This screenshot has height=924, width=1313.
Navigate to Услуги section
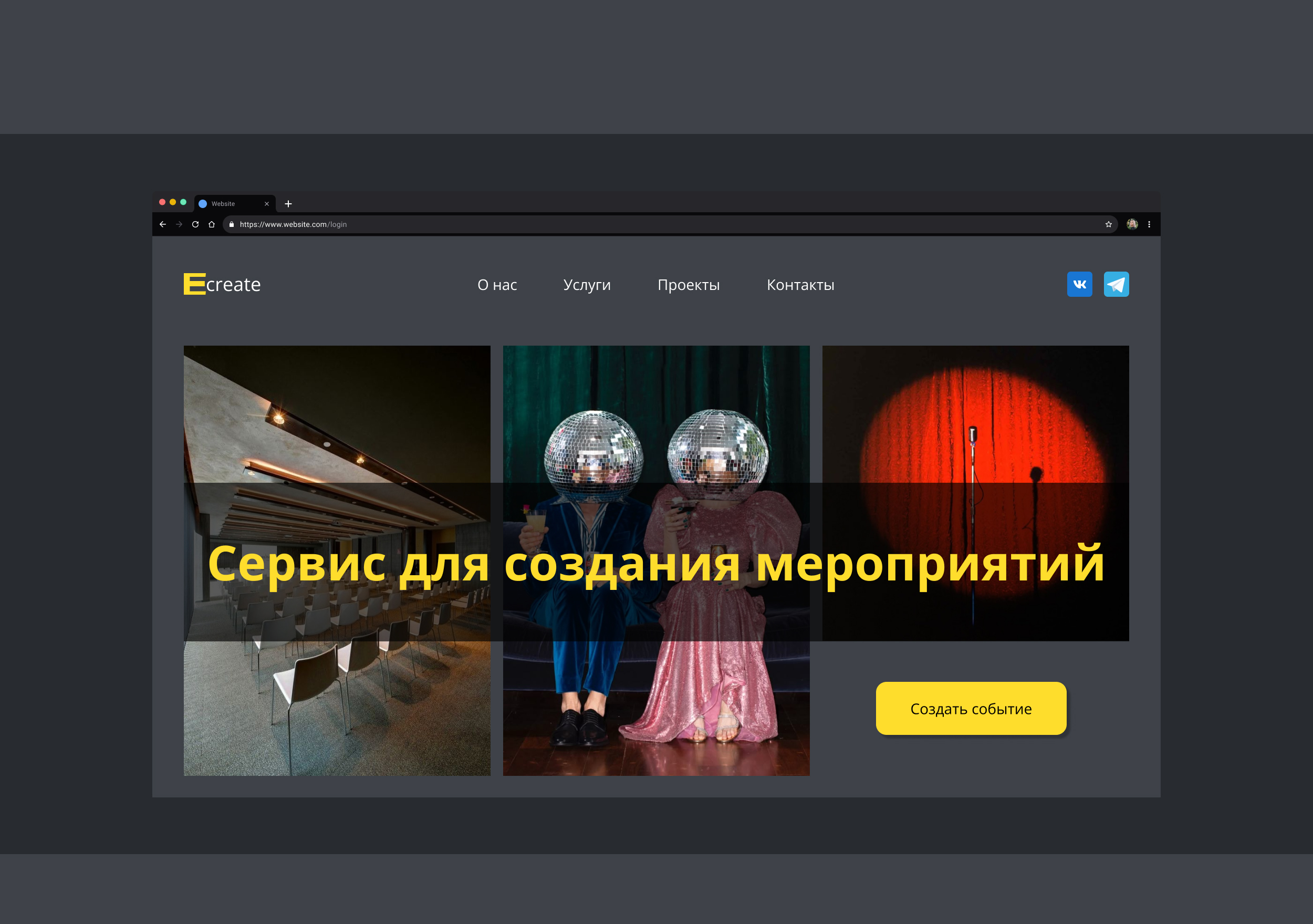coord(587,285)
